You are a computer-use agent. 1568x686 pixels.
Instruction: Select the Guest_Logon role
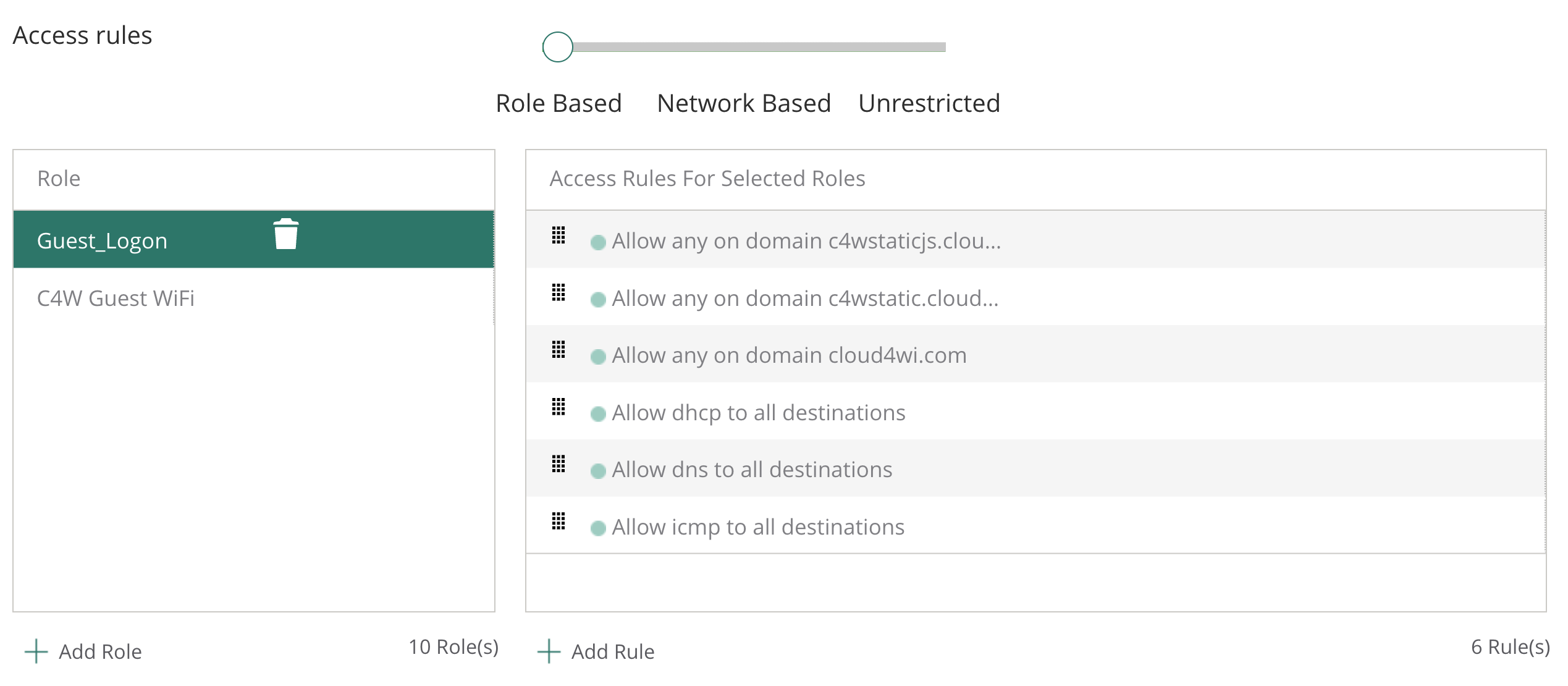253,239
